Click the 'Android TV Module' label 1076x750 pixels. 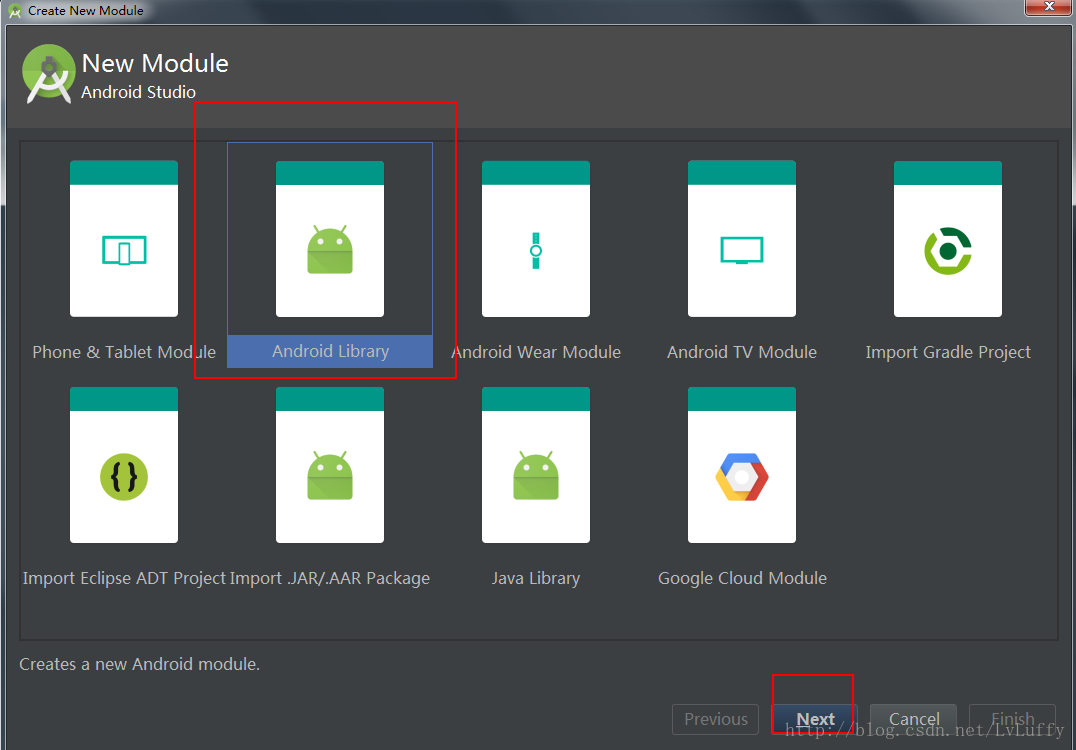(742, 352)
